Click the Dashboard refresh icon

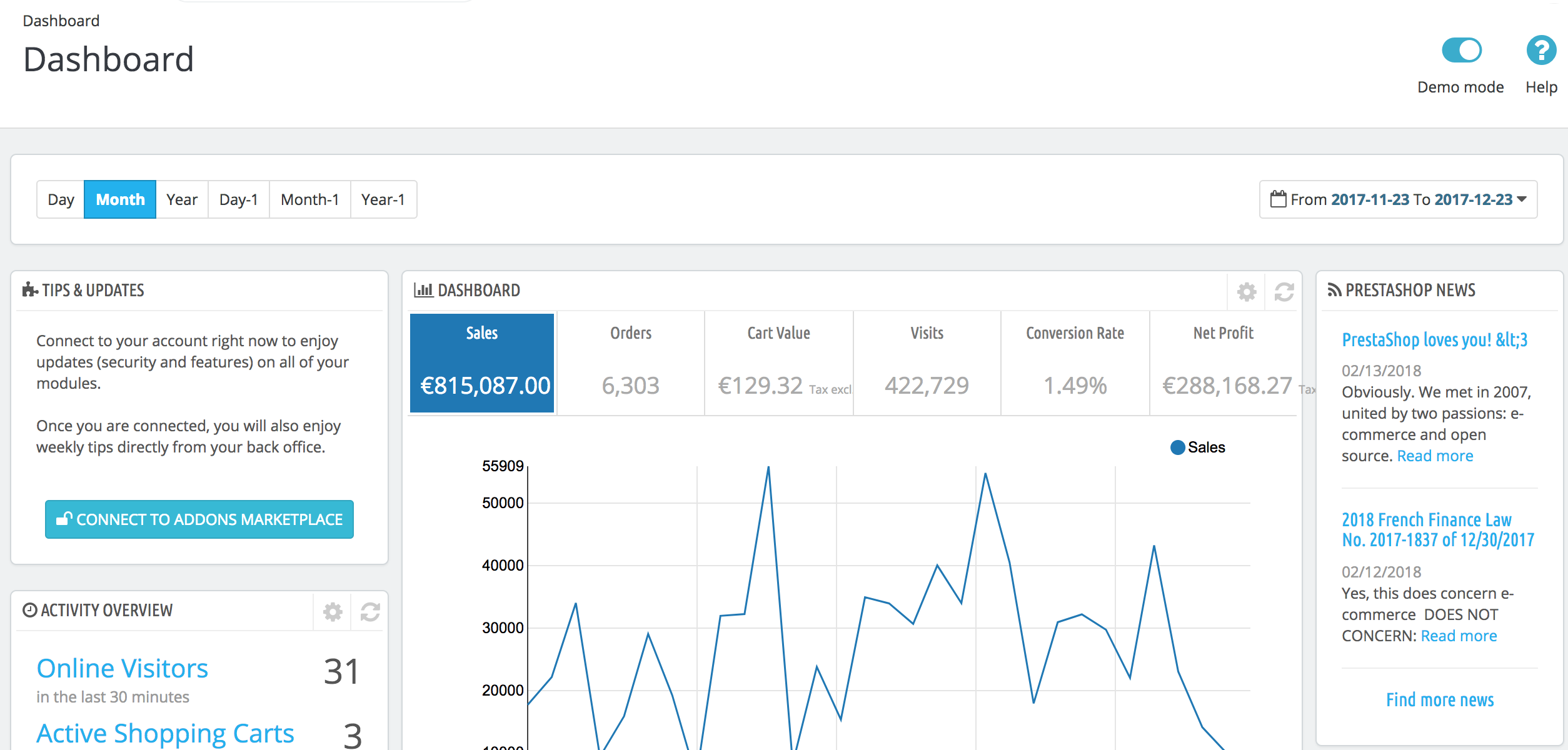(x=1283, y=291)
